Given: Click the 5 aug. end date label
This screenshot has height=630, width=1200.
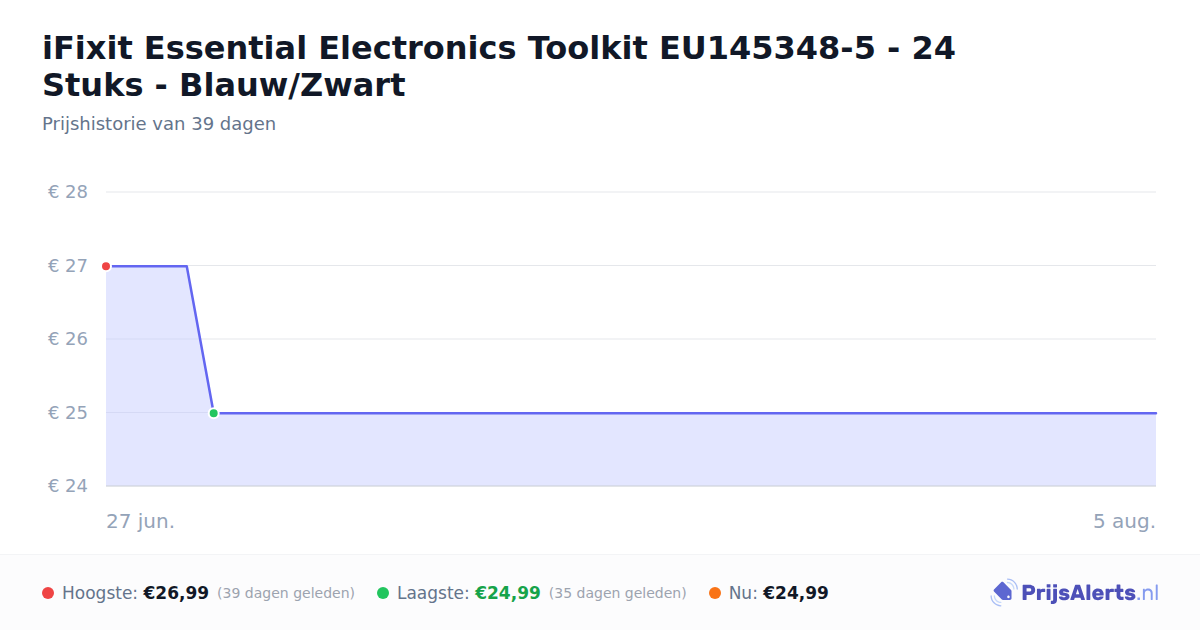Looking at the screenshot, I should pos(1124,521).
